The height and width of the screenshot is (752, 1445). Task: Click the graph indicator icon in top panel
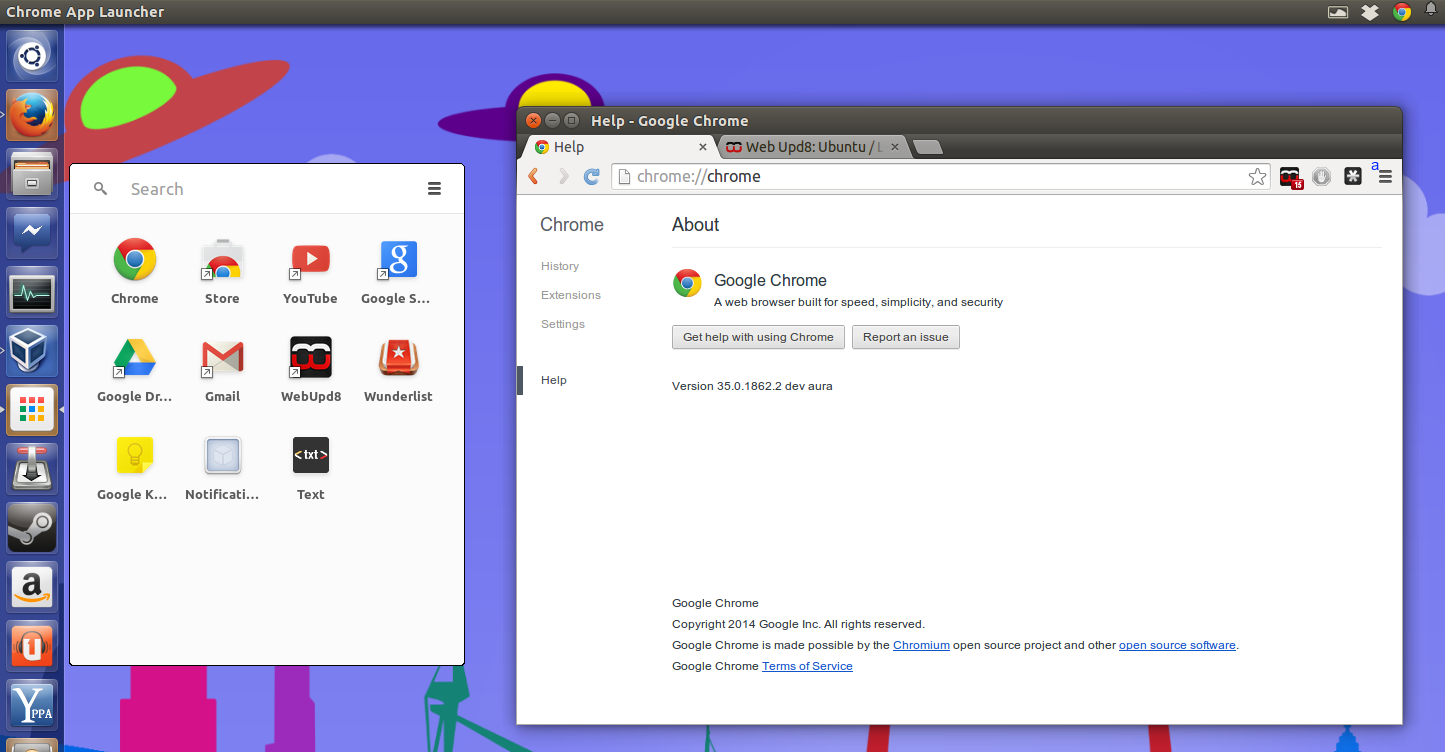coord(1338,12)
